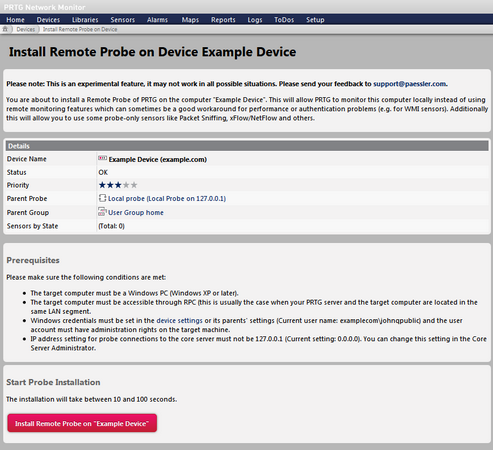The width and height of the screenshot is (493, 450).
Task: Click the (Total: 0) sensors value
Action: (111, 226)
